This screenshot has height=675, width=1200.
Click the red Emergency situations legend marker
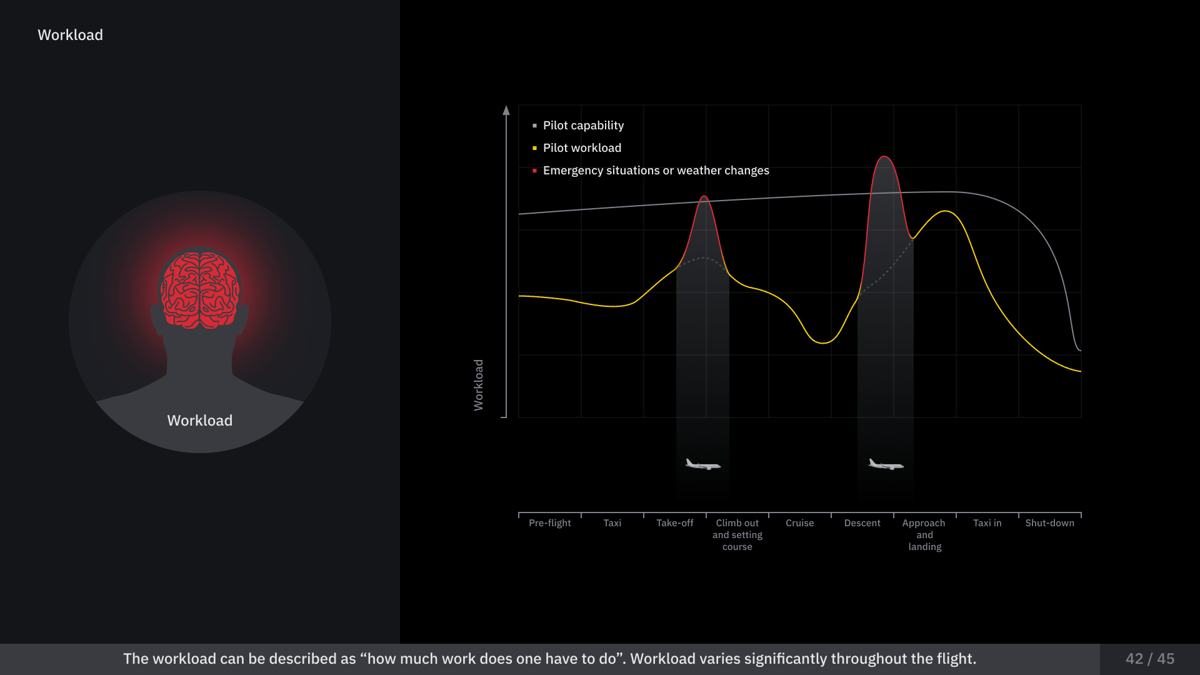pyautogui.click(x=535, y=171)
